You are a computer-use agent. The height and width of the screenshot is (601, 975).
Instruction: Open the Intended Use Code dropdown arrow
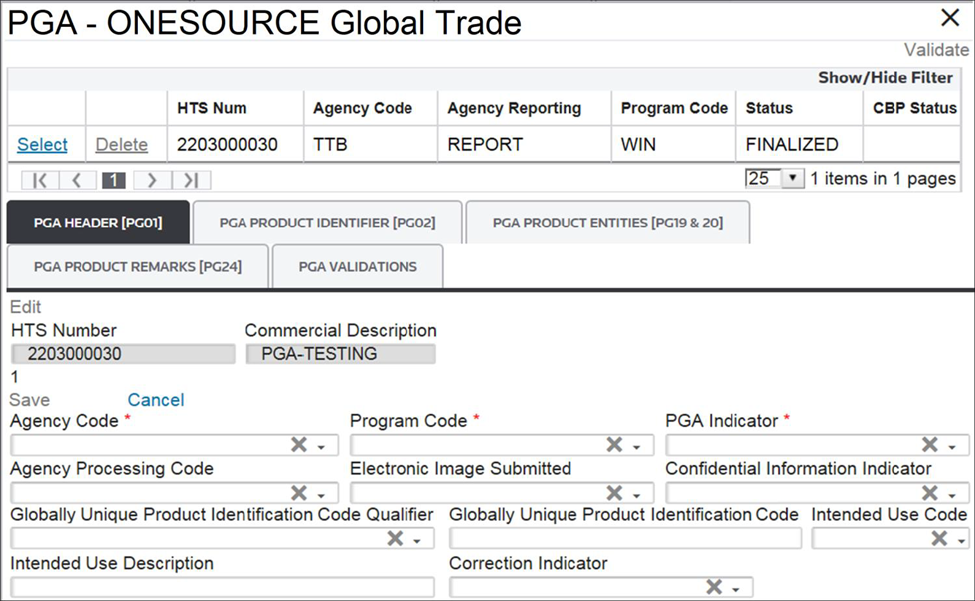959,540
